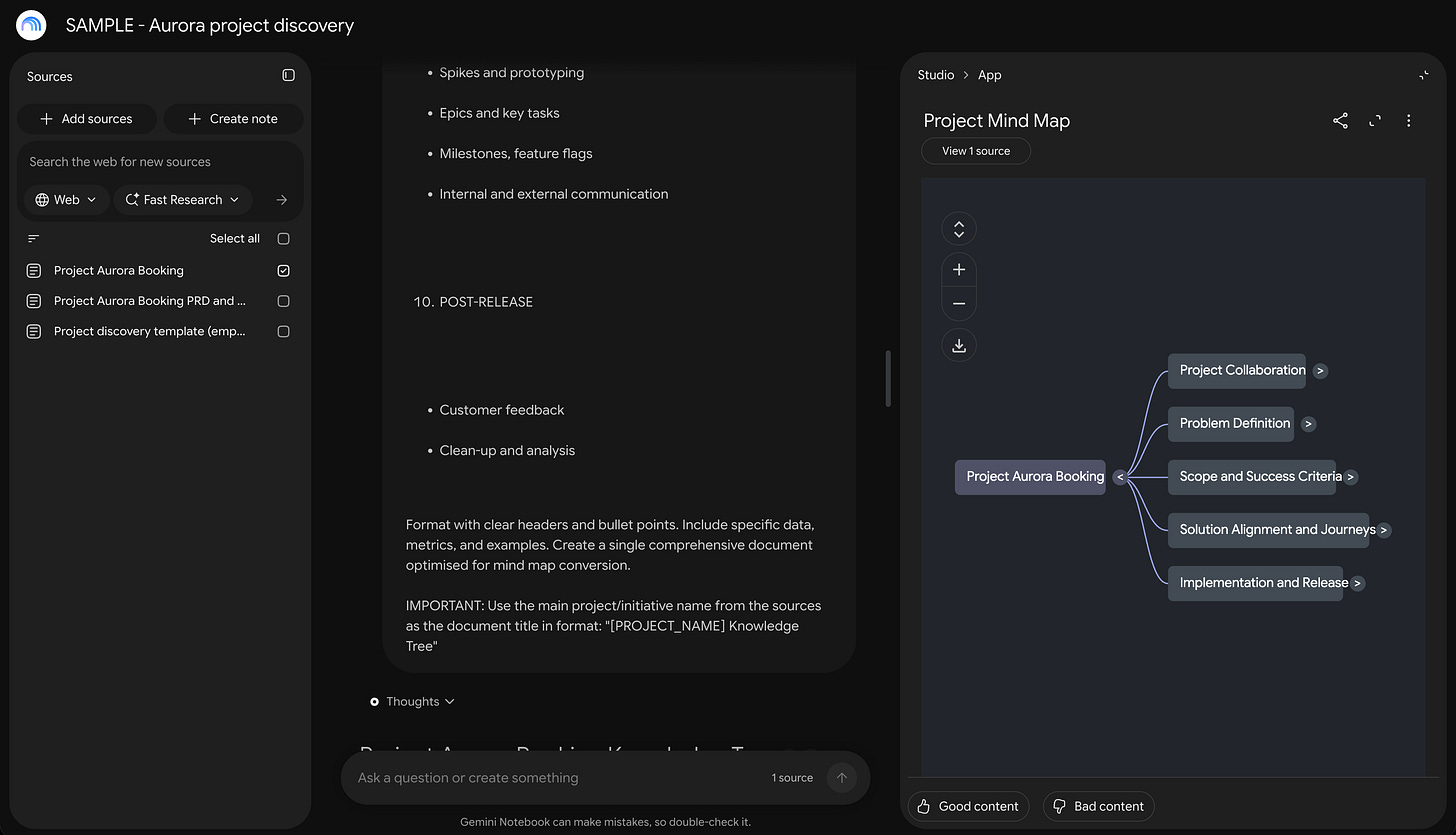
Task: Submit web source search arrow
Action: [282, 200]
